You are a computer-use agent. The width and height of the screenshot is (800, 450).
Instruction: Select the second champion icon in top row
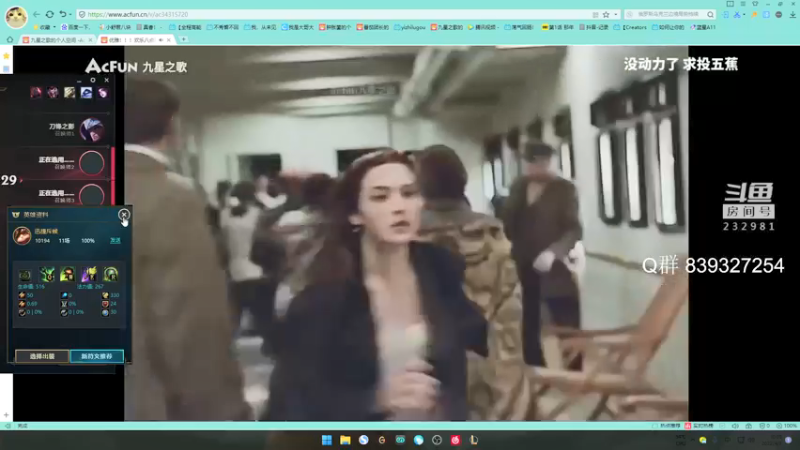(53, 92)
